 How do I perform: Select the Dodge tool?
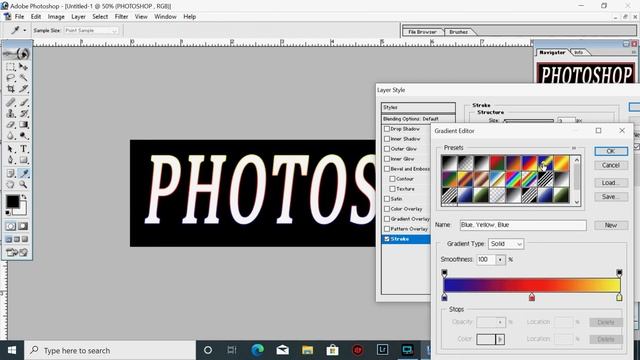pyautogui.click(x=23, y=136)
